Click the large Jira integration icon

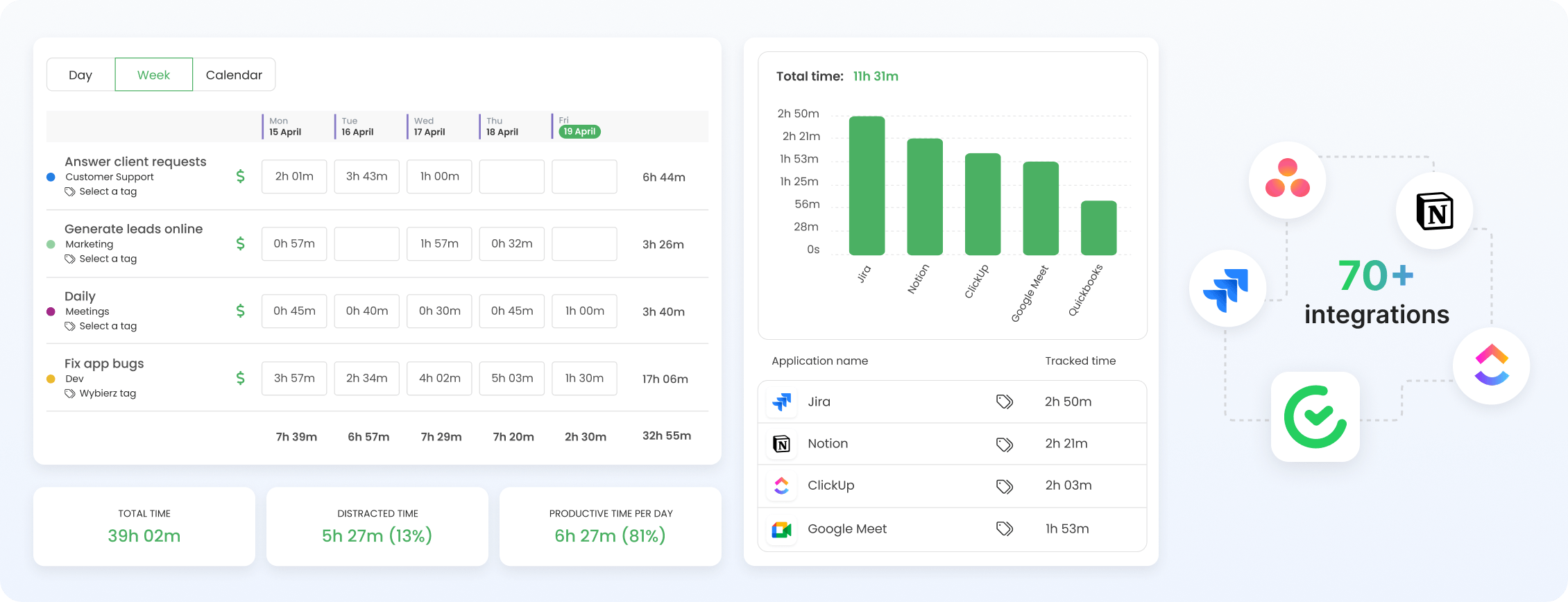tap(1227, 289)
